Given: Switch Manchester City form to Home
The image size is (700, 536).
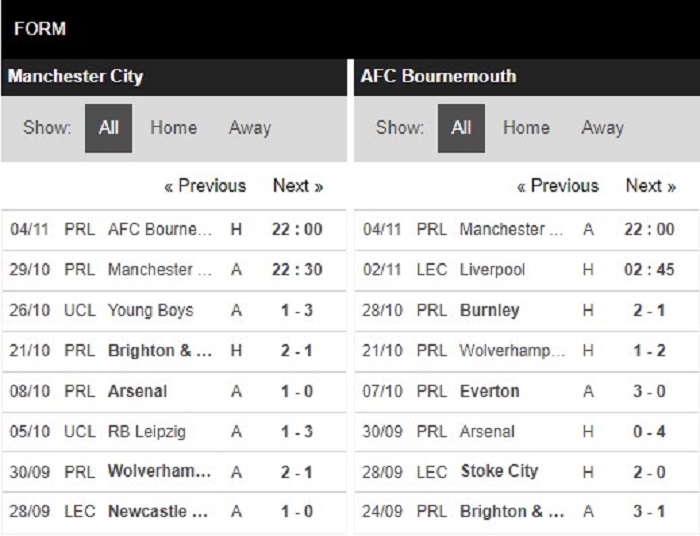Looking at the screenshot, I should [173, 128].
